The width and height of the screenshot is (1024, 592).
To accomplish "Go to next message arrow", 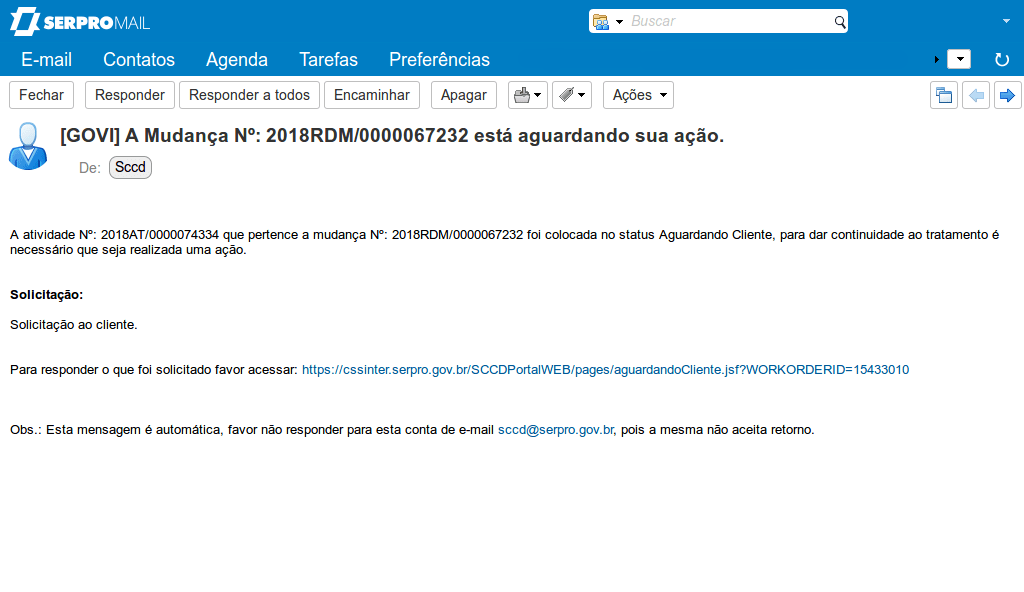I will point(1008,95).
